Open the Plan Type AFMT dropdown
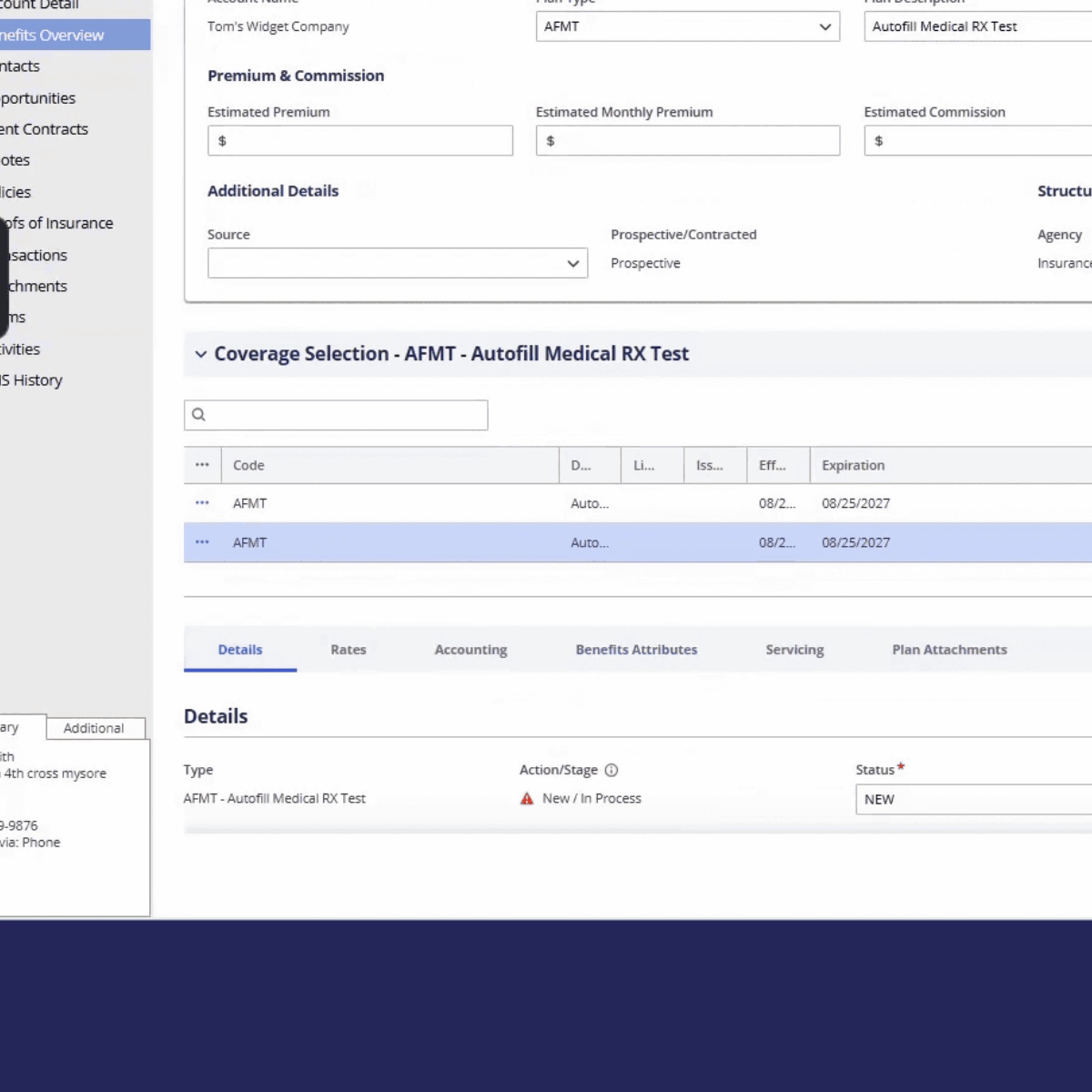The image size is (1092, 1092). [x=687, y=26]
